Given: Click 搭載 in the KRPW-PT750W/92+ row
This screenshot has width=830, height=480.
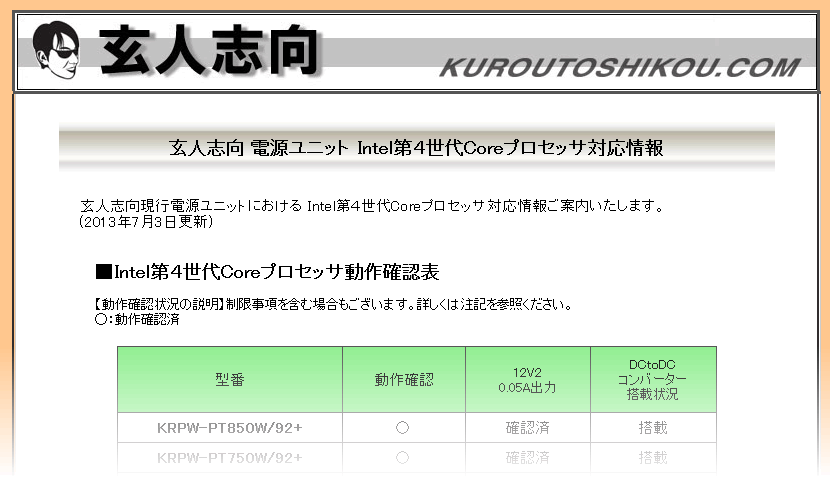Looking at the screenshot, I should (653, 458).
